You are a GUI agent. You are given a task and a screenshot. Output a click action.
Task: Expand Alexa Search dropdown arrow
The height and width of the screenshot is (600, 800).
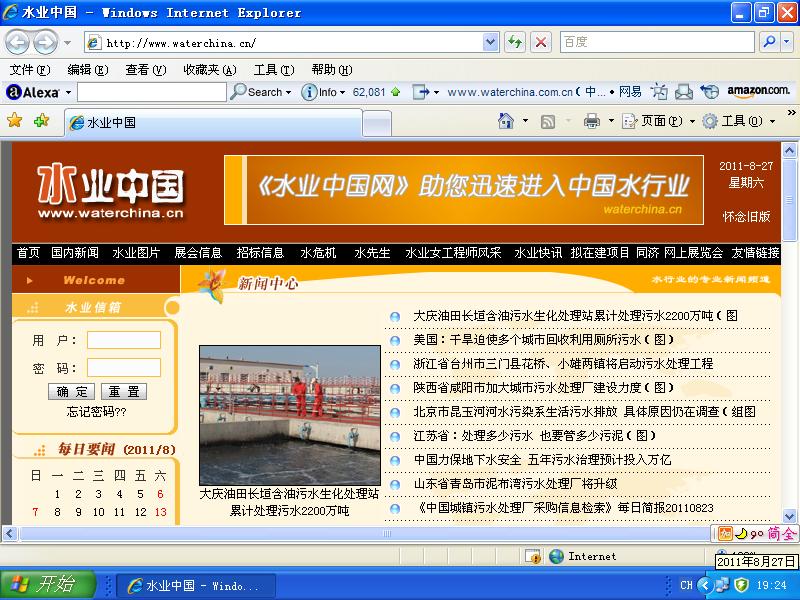click(x=288, y=92)
